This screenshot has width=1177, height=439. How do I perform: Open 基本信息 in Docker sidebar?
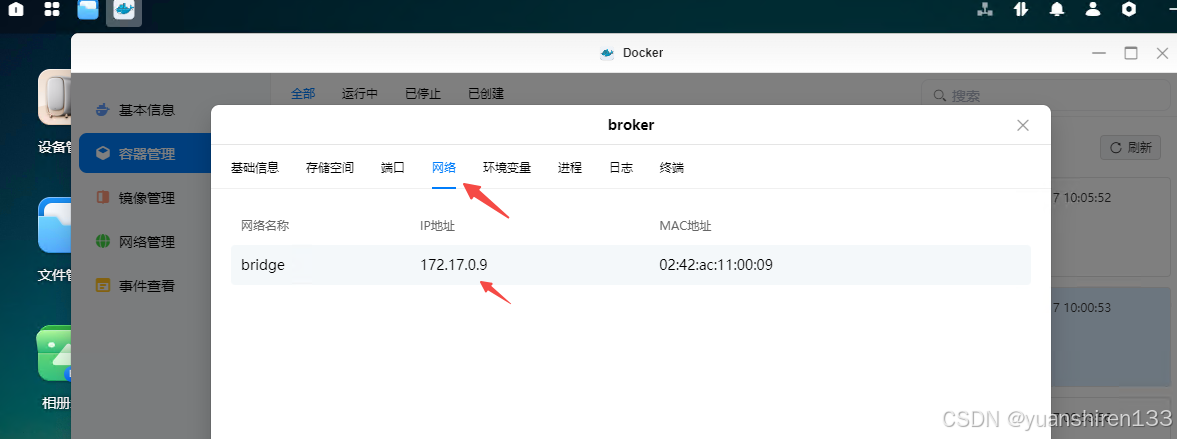click(145, 110)
